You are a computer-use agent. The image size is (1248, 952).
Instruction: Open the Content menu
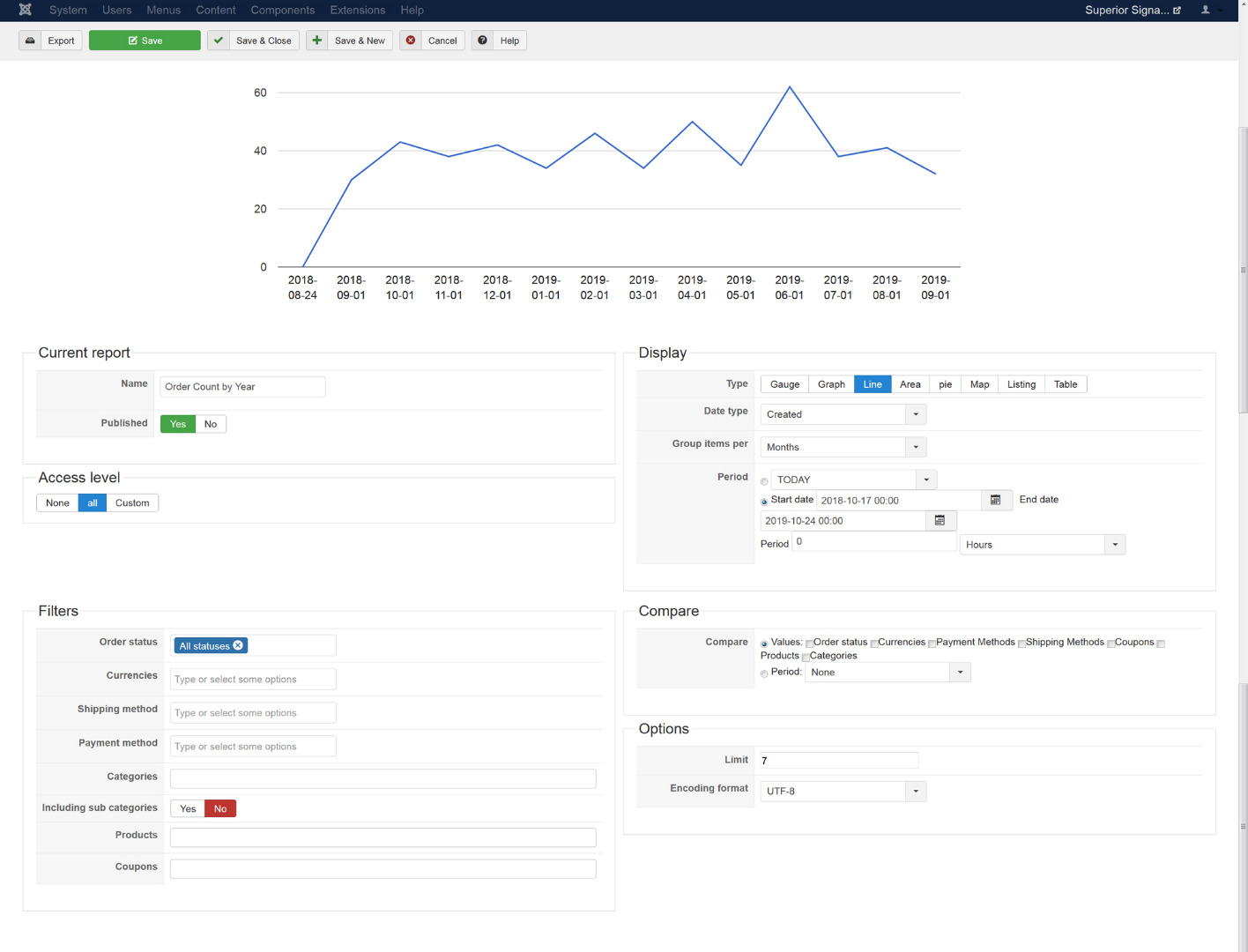click(216, 10)
